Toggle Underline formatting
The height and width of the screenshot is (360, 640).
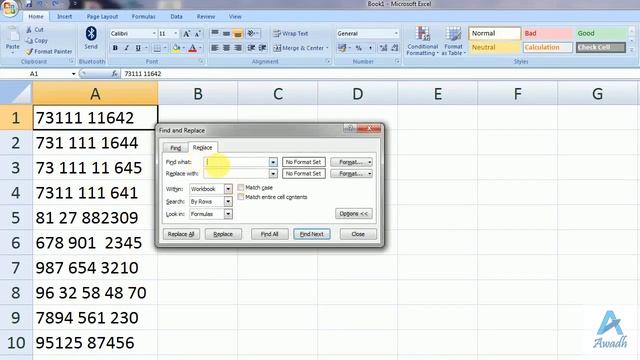coord(138,48)
